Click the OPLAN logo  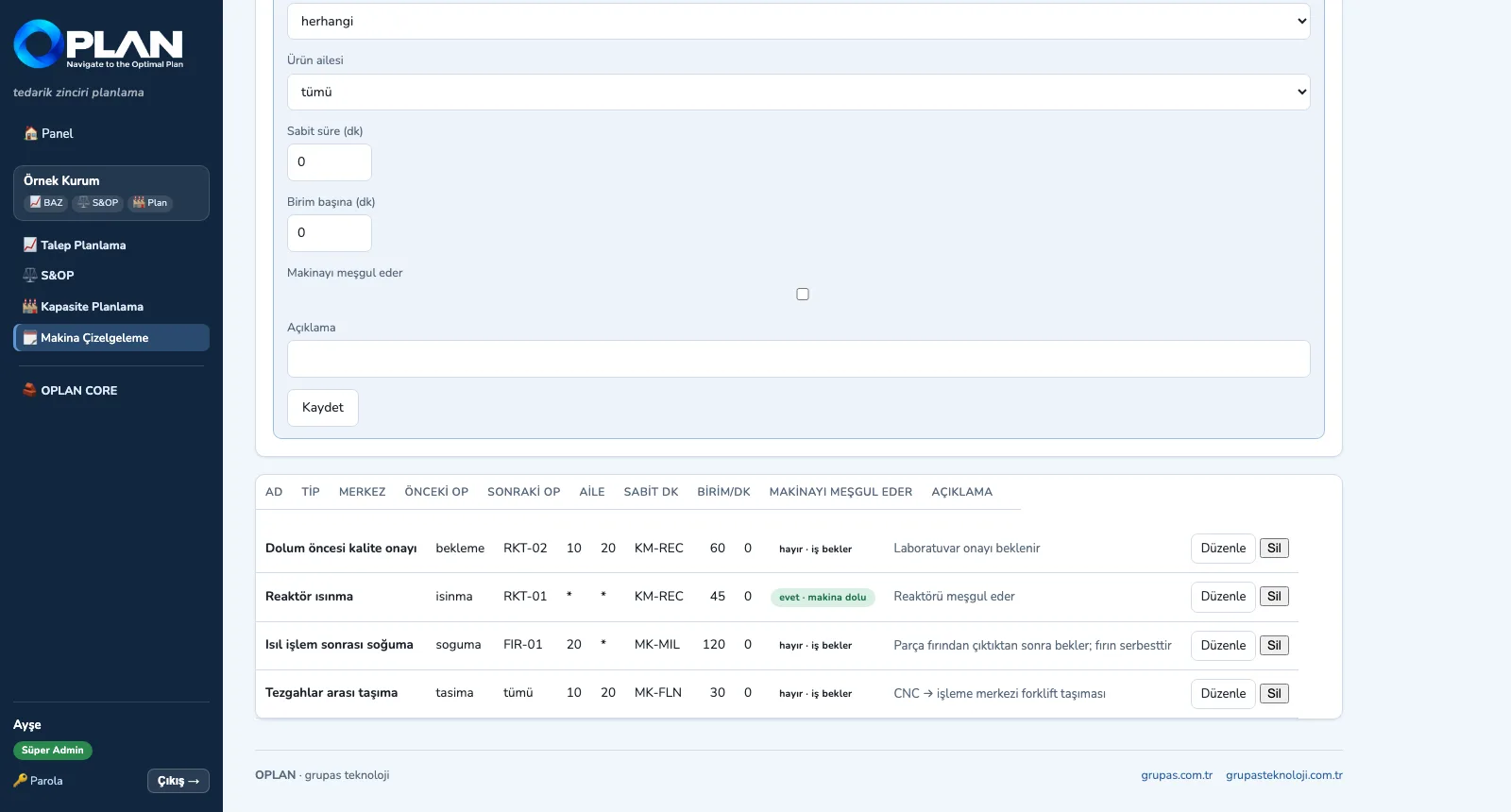pyautogui.click(x=98, y=44)
